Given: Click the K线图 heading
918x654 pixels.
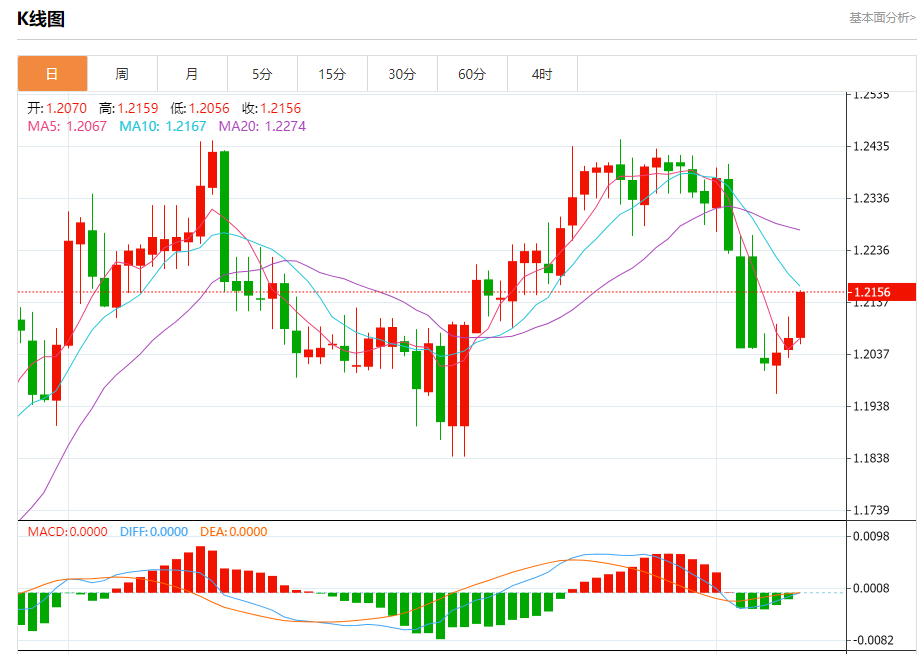Looking at the screenshot, I should [40, 19].
